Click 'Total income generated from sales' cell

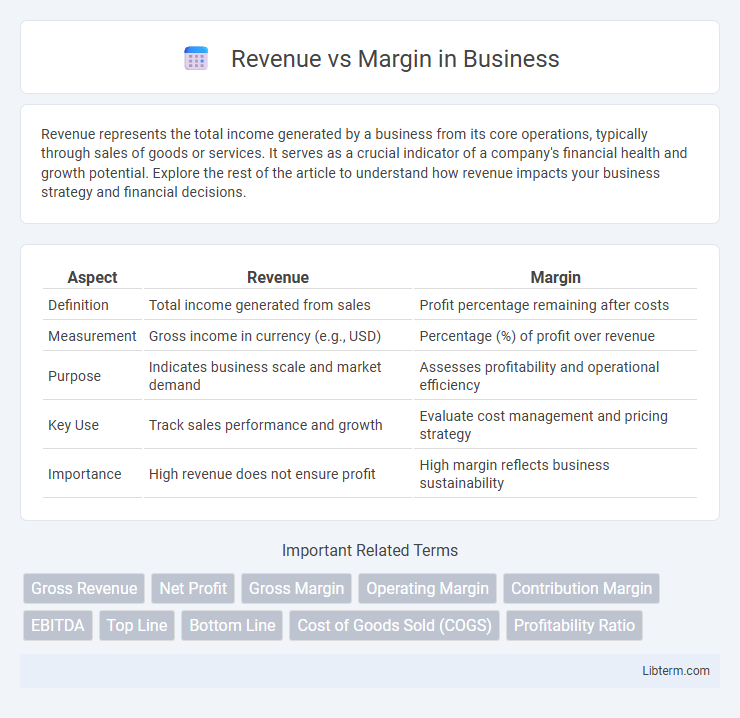[278, 305]
